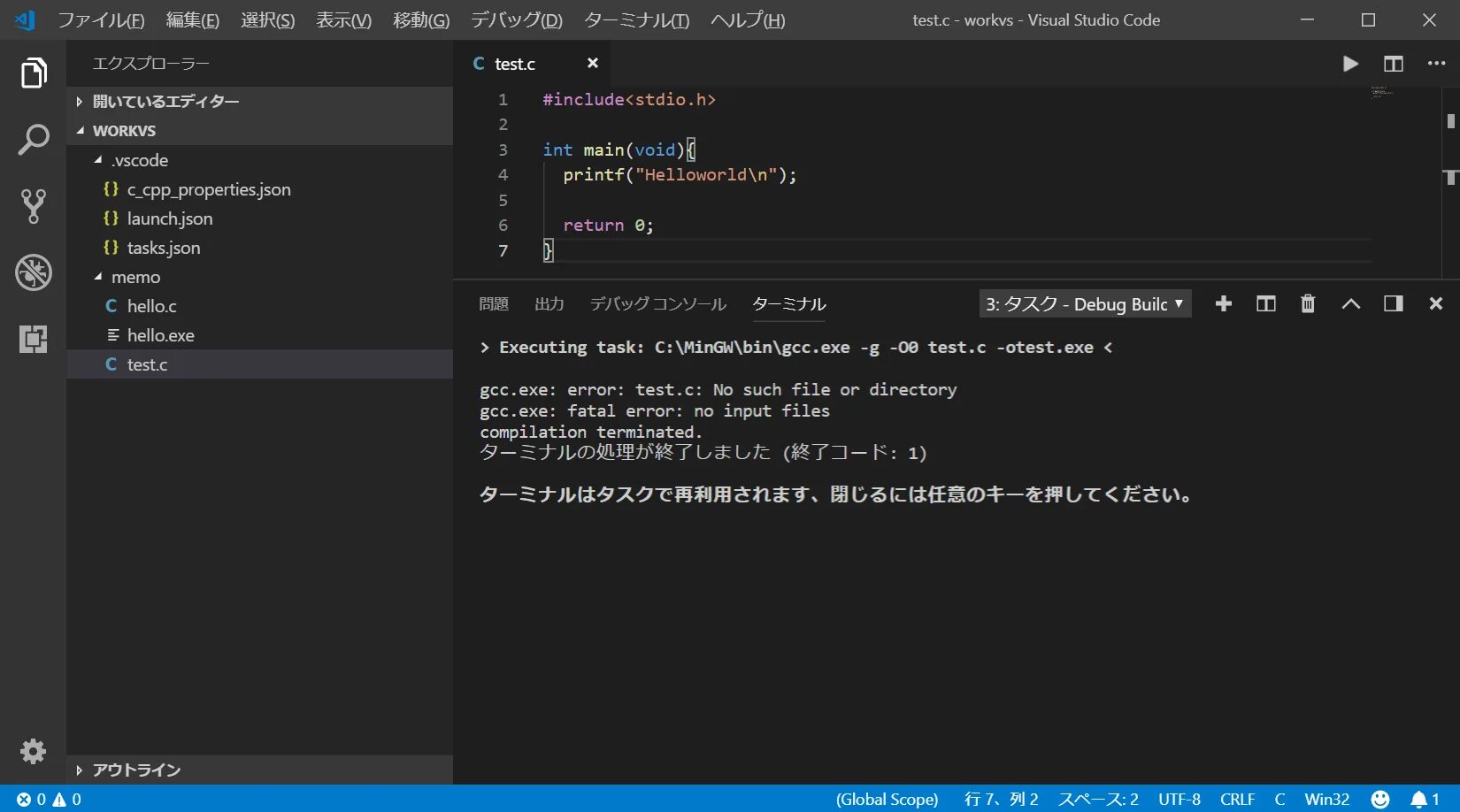Click the Executing task command line in terminal
Image resolution: width=1460 pixels, height=812 pixels.
(796, 348)
